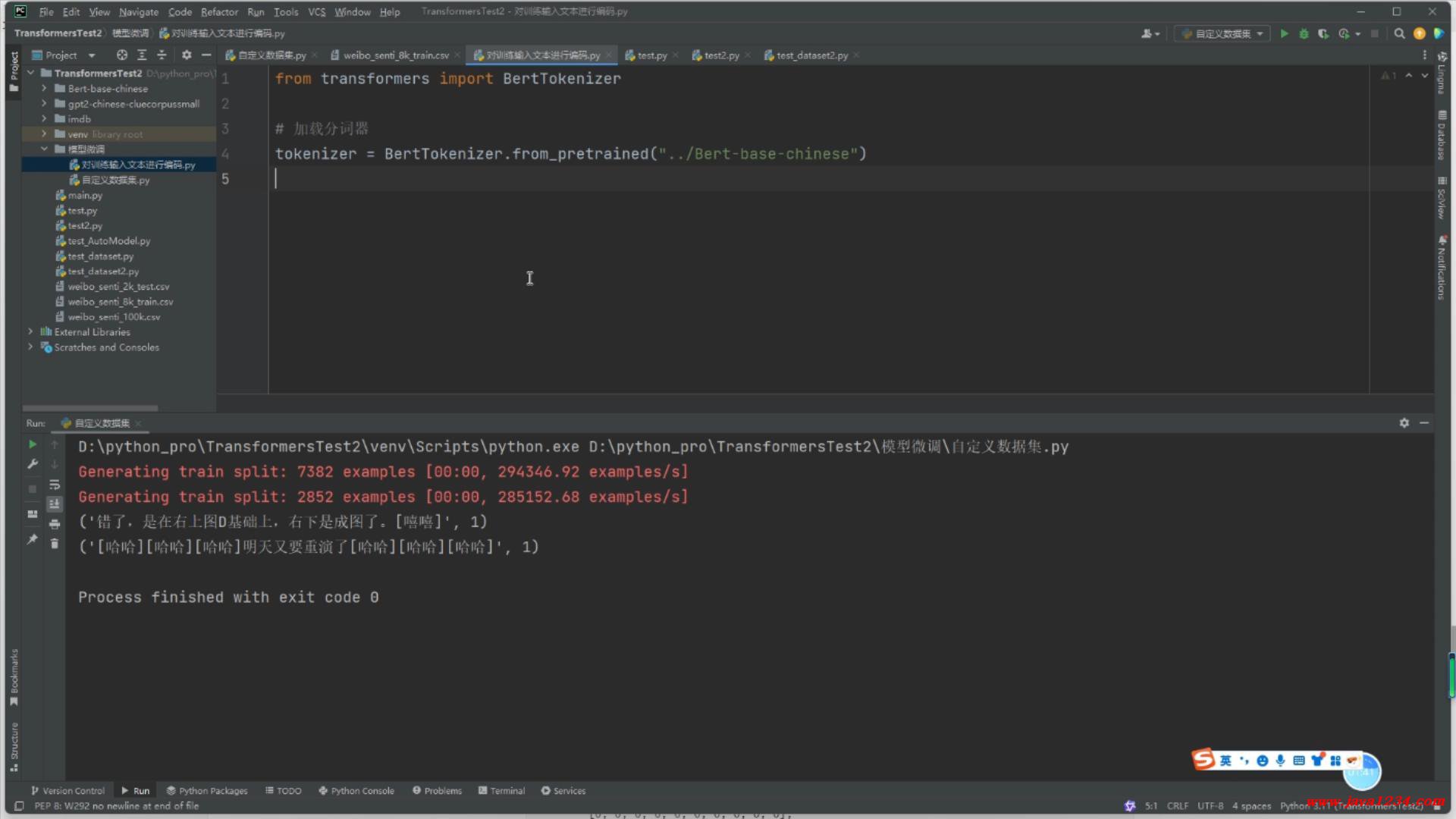The width and height of the screenshot is (1456, 819).
Task: Click Select Opened File target icon
Action: tap(122, 55)
